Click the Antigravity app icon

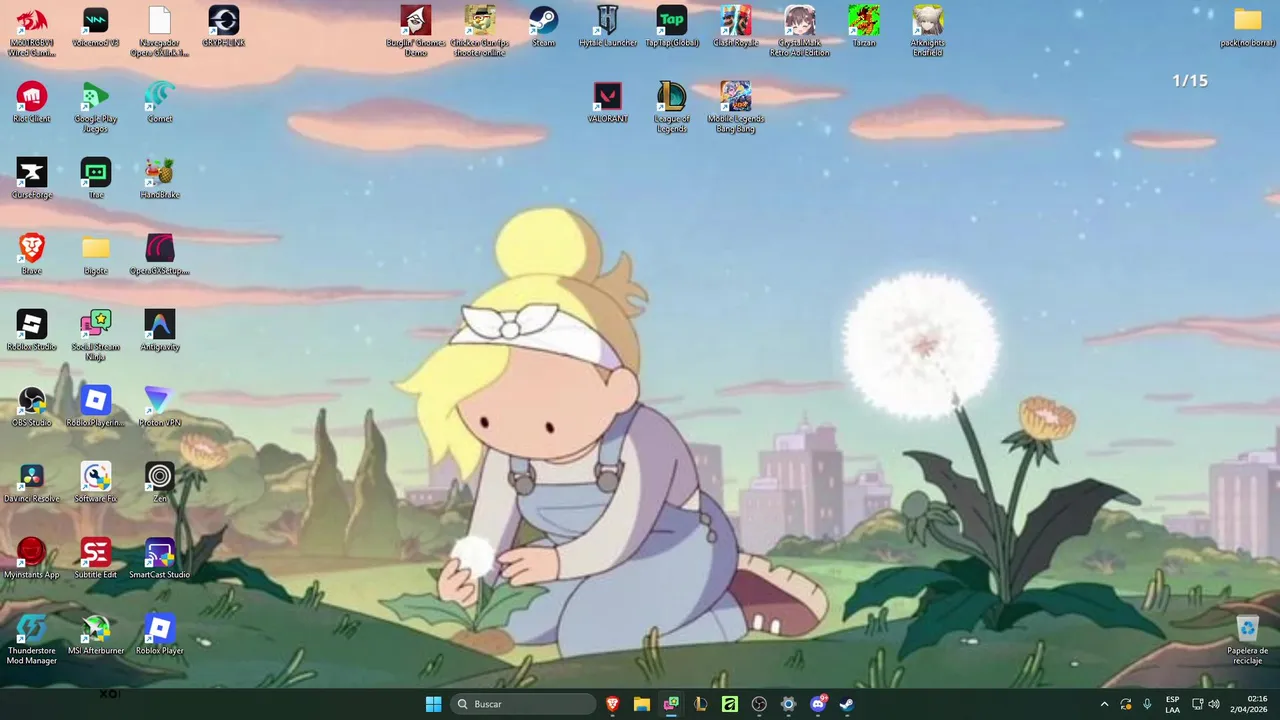160,331
